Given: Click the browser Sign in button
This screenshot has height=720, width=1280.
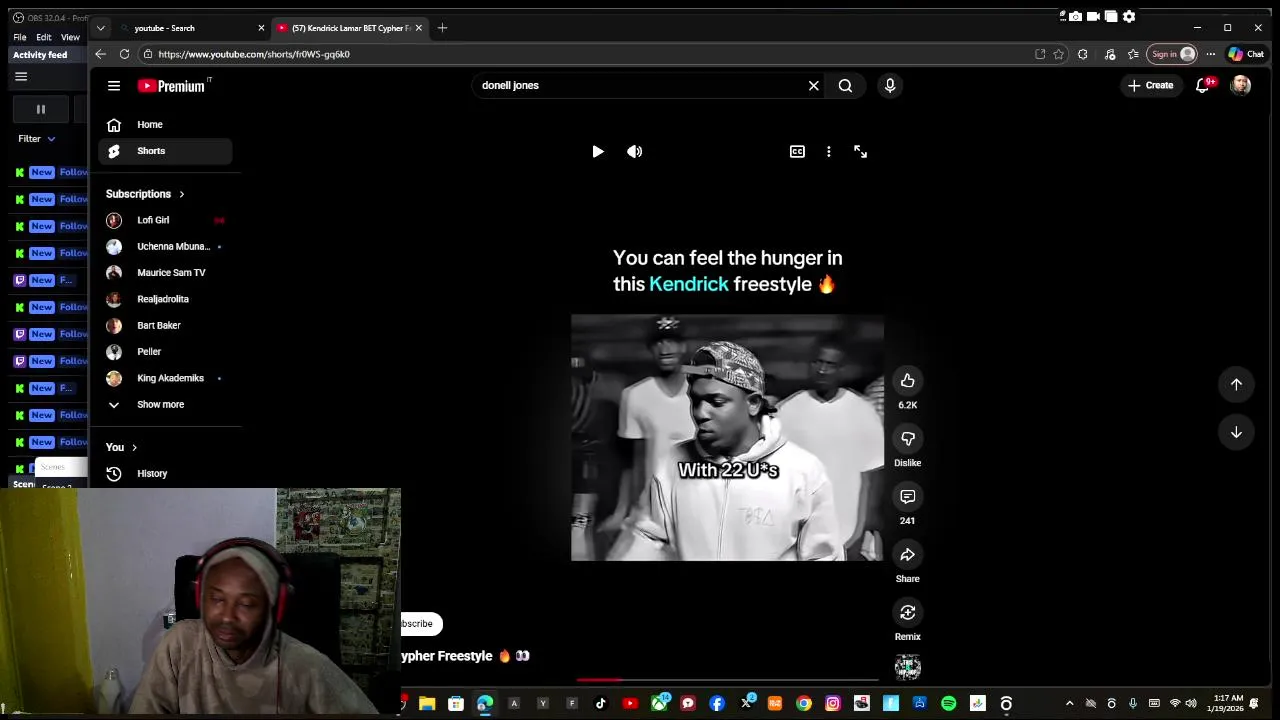Looking at the screenshot, I should 1173,54.
